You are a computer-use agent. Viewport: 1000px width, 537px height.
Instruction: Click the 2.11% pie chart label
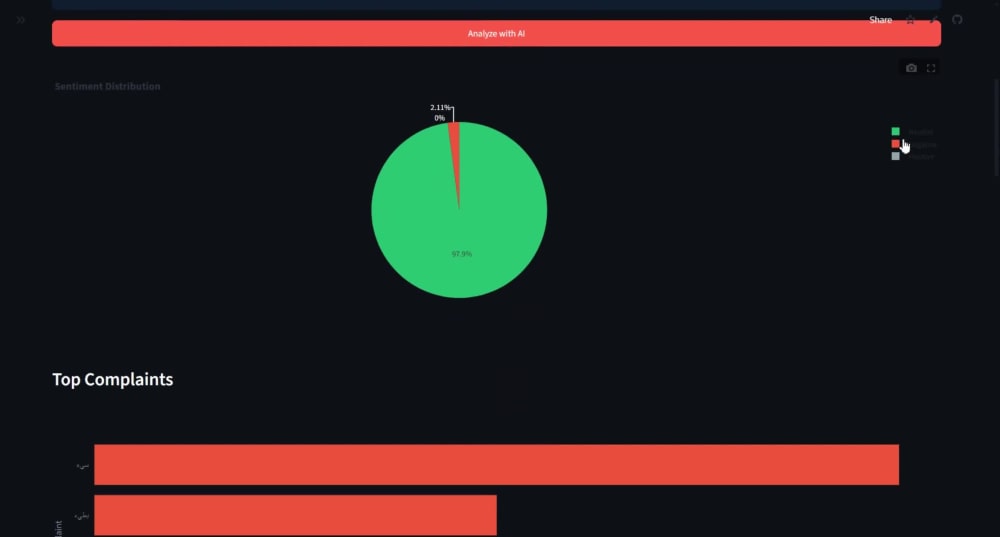click(440, 107)
